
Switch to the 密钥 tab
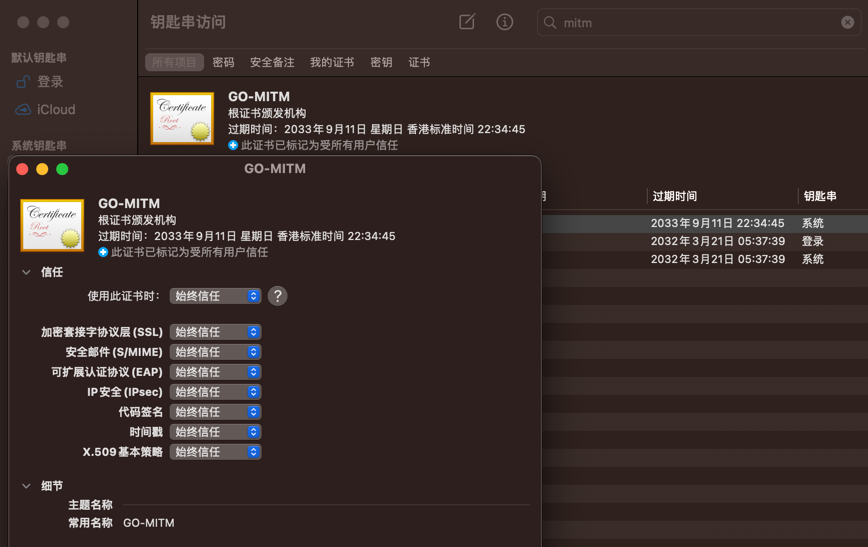click(381, 62)
